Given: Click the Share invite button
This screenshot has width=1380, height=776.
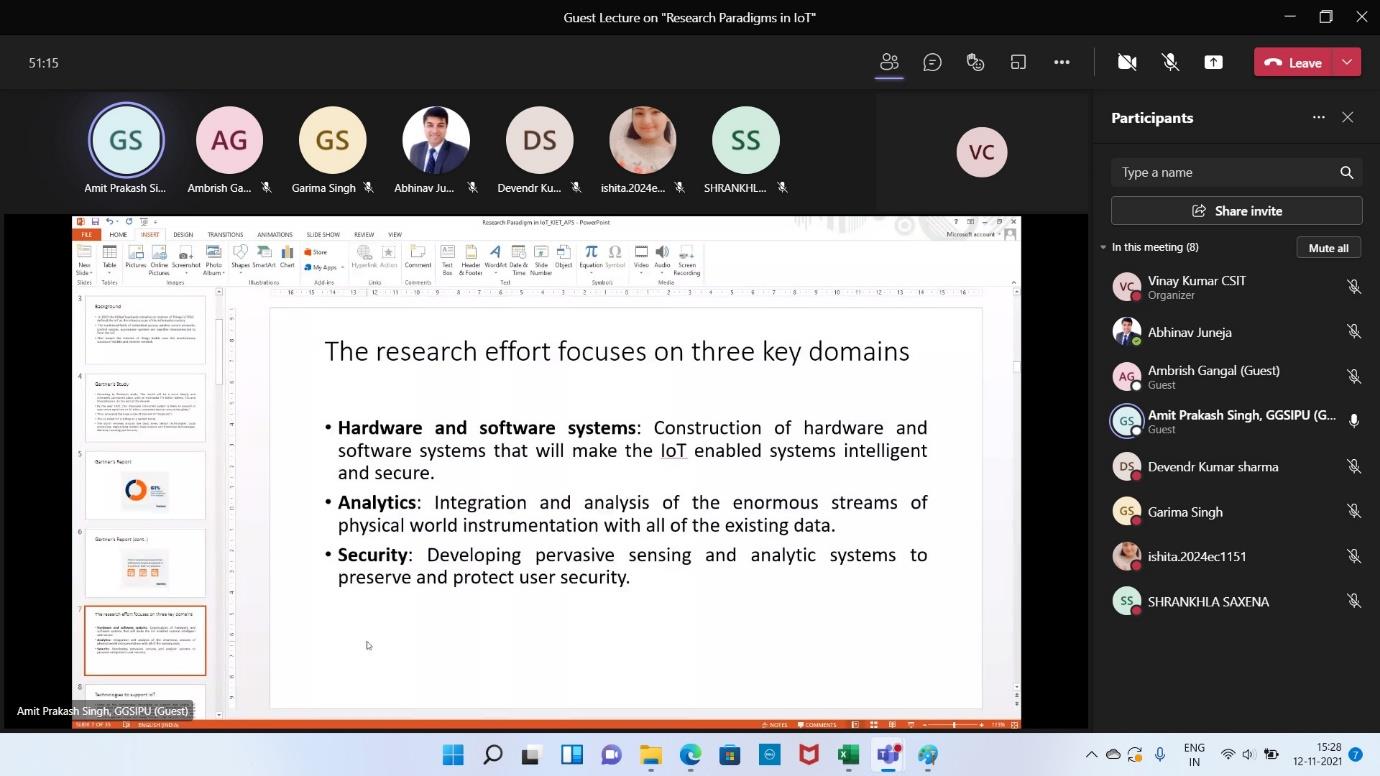Looking at the screenshot, I should point(1236,211).
